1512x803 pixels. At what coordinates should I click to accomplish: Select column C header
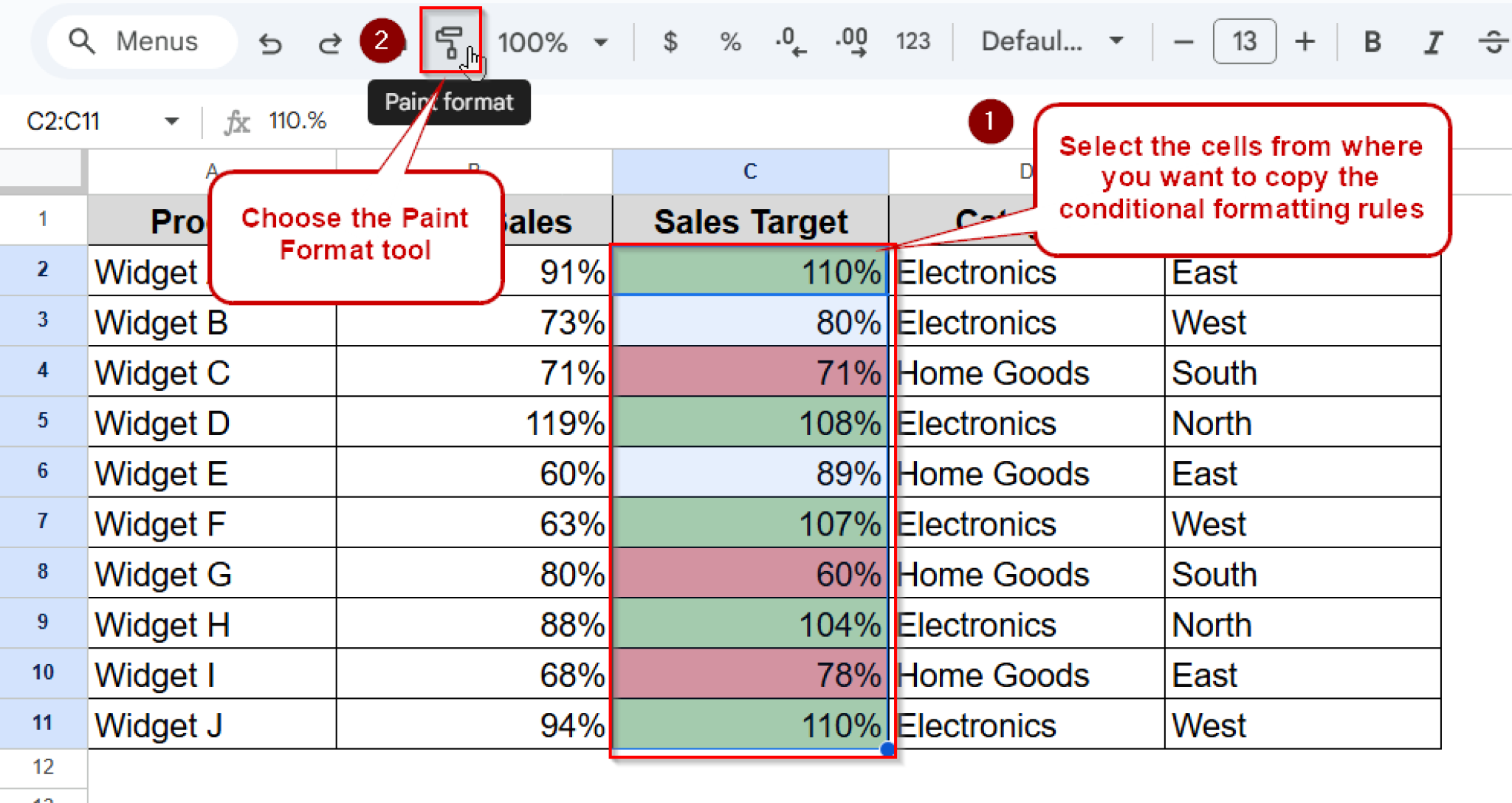click(750, 171)
